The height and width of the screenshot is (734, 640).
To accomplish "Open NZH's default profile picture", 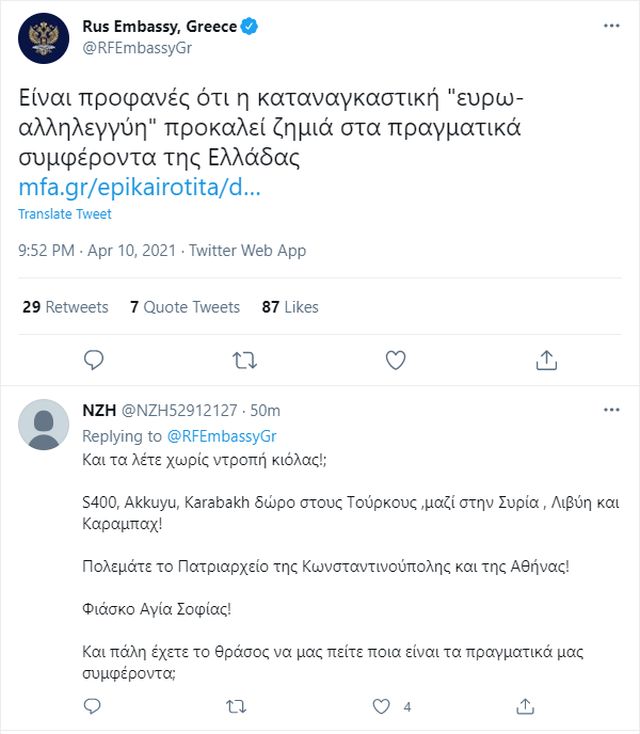I will pyautogui.click(x=44, y=425).
